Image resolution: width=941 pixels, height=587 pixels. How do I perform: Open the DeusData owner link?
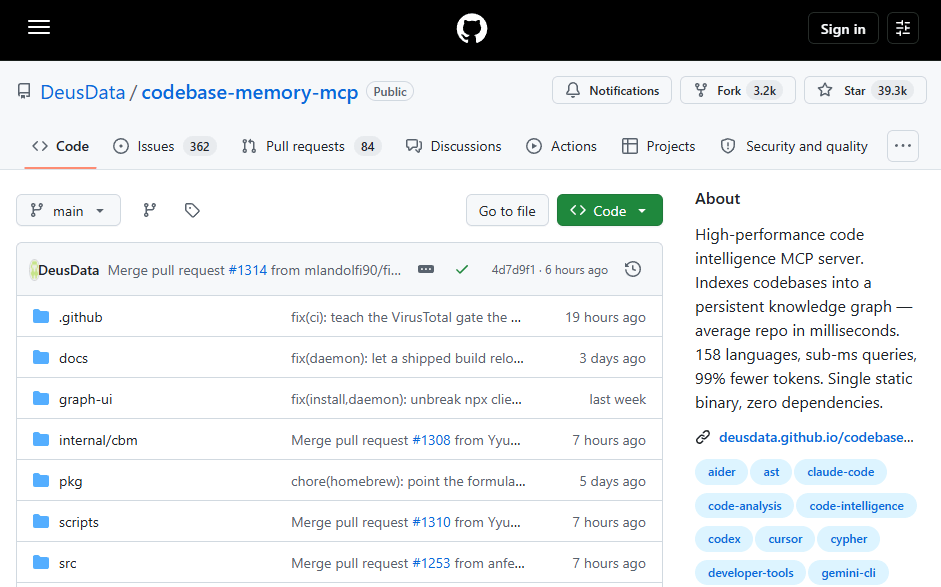point(83,92)
